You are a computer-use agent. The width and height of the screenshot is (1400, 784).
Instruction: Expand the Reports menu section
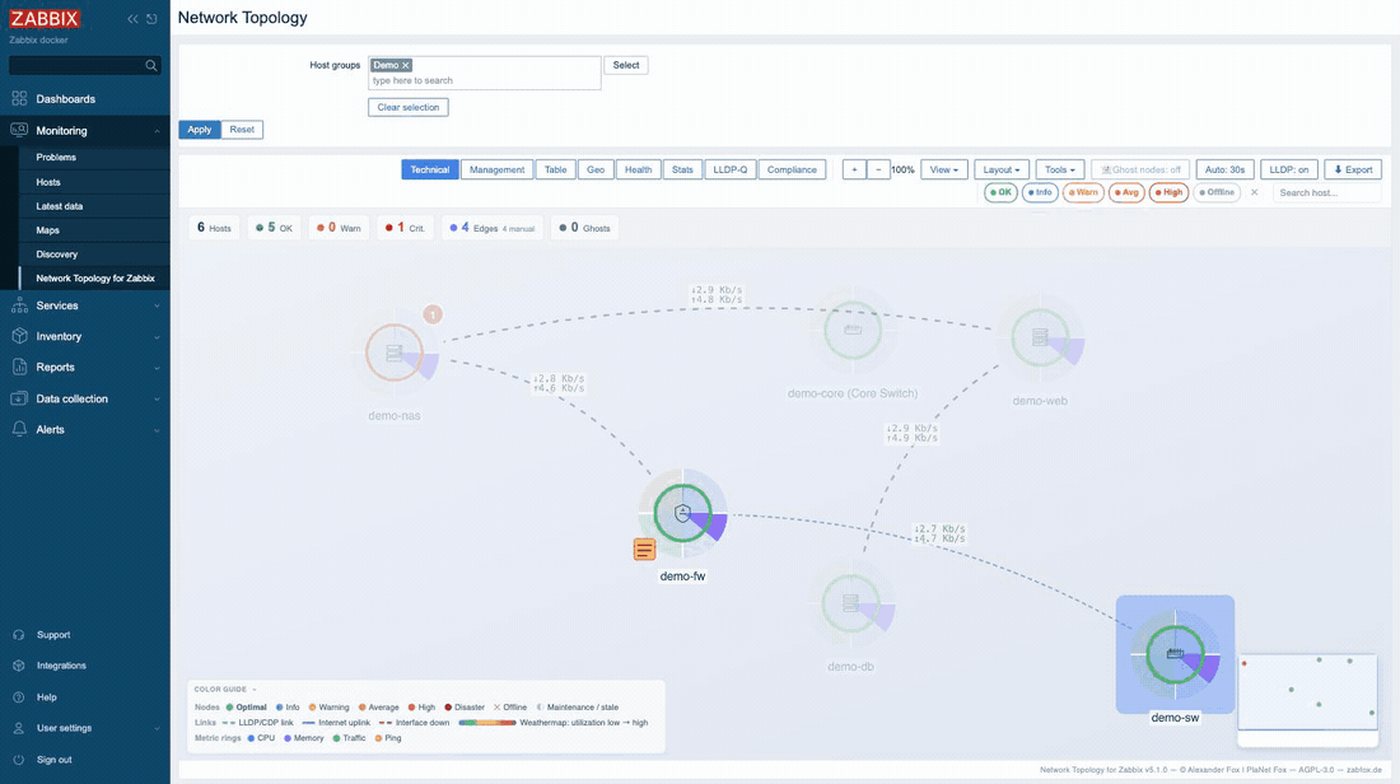coord(85,367)
